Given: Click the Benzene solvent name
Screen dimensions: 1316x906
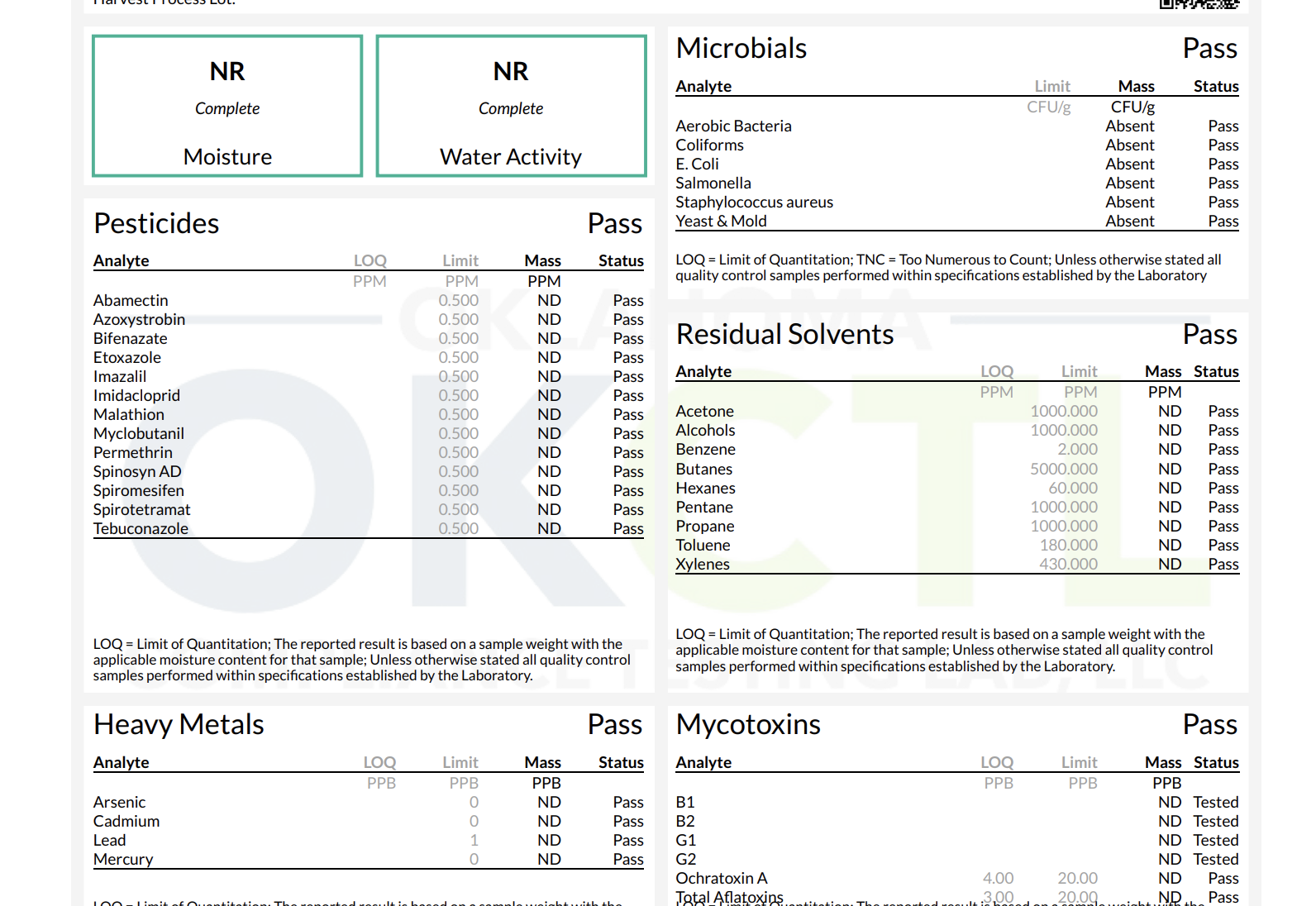Looking at the screenshot, I should coord(705,449).
